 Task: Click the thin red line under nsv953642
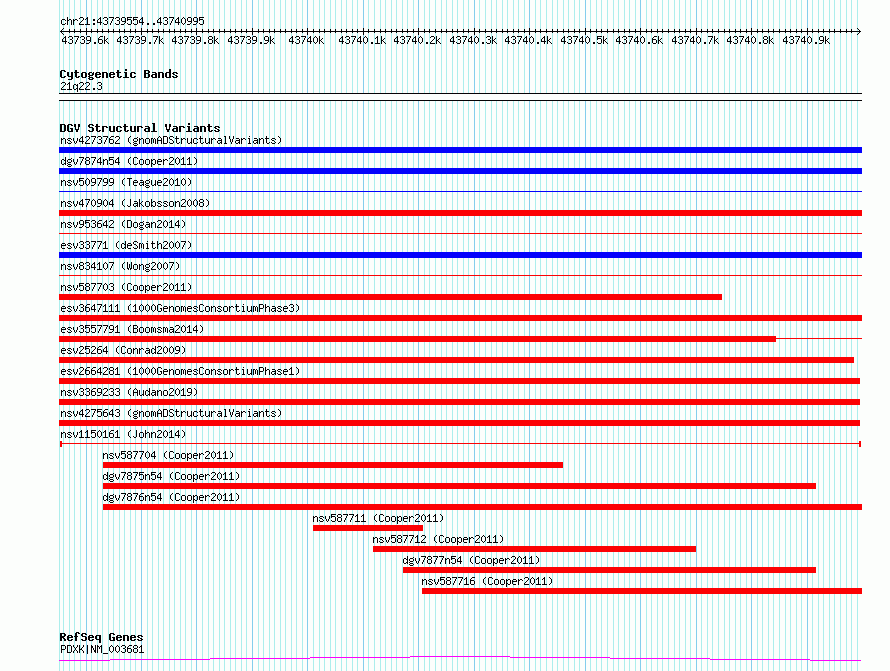click(460, 234)
